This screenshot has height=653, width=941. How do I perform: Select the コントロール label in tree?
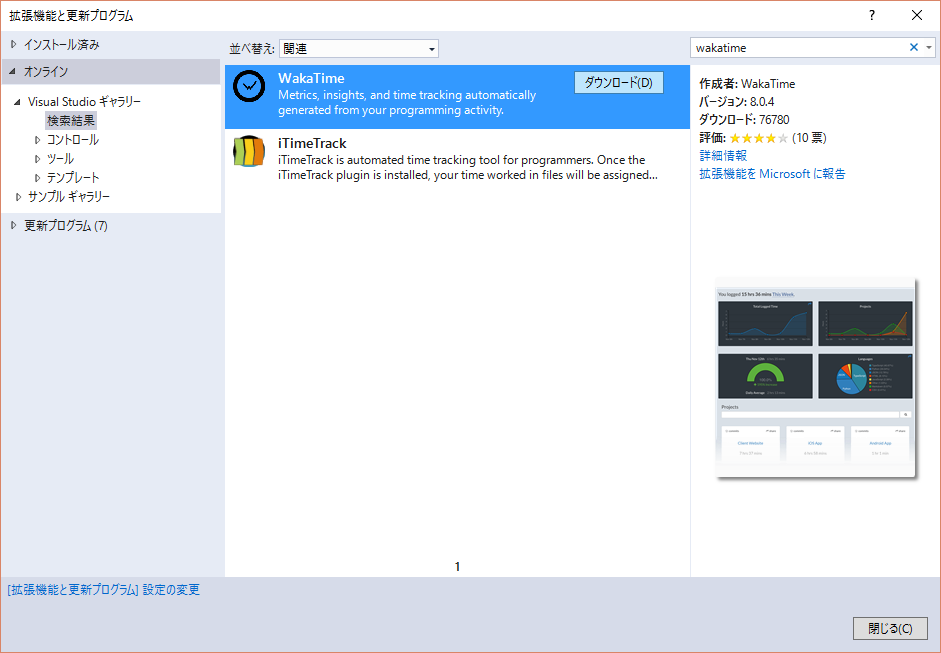pos(73,140)
